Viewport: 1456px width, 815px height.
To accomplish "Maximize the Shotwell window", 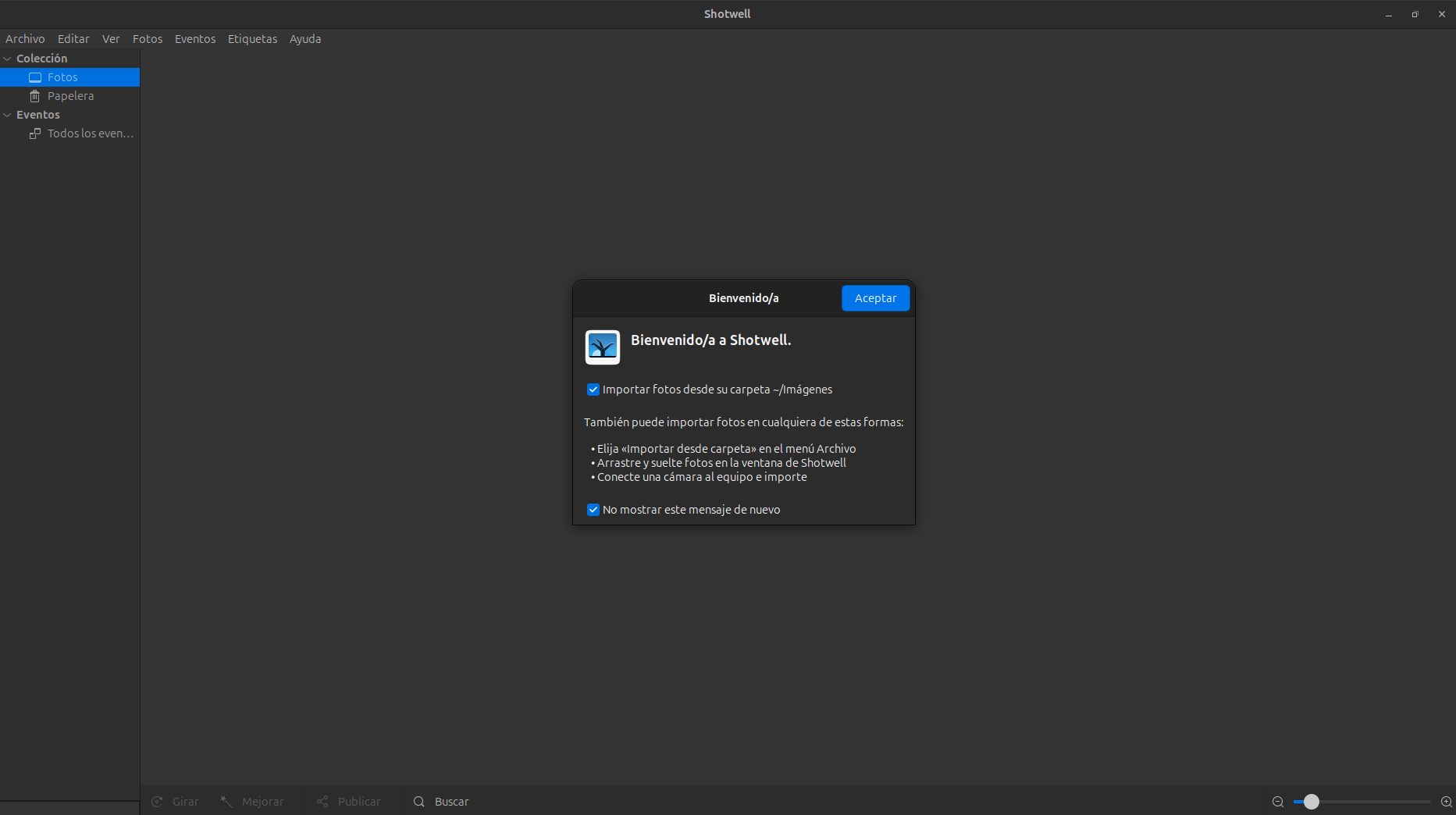I will tap(1415, 14).
